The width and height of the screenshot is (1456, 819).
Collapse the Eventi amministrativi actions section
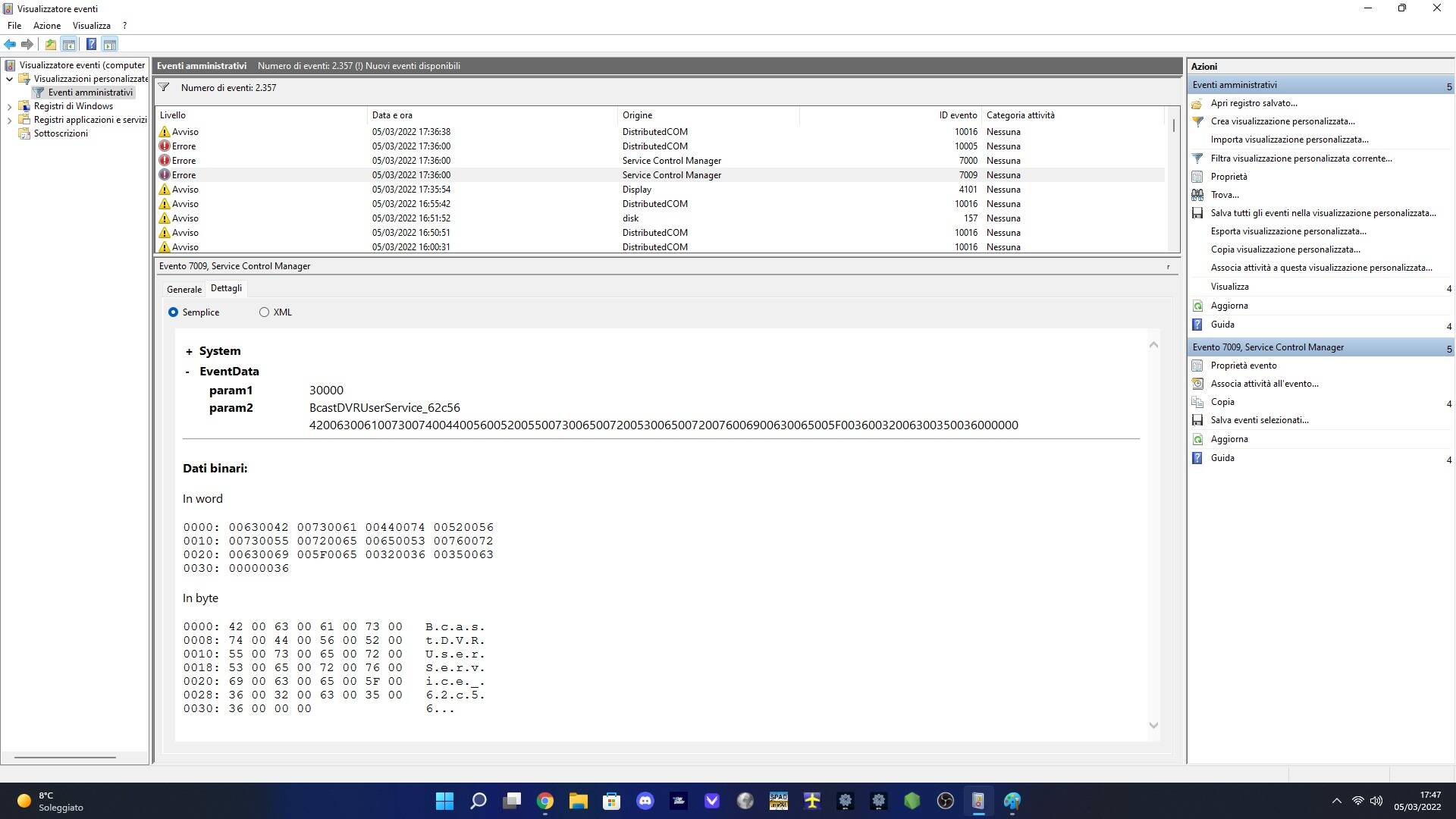(x=1448, y=86)
